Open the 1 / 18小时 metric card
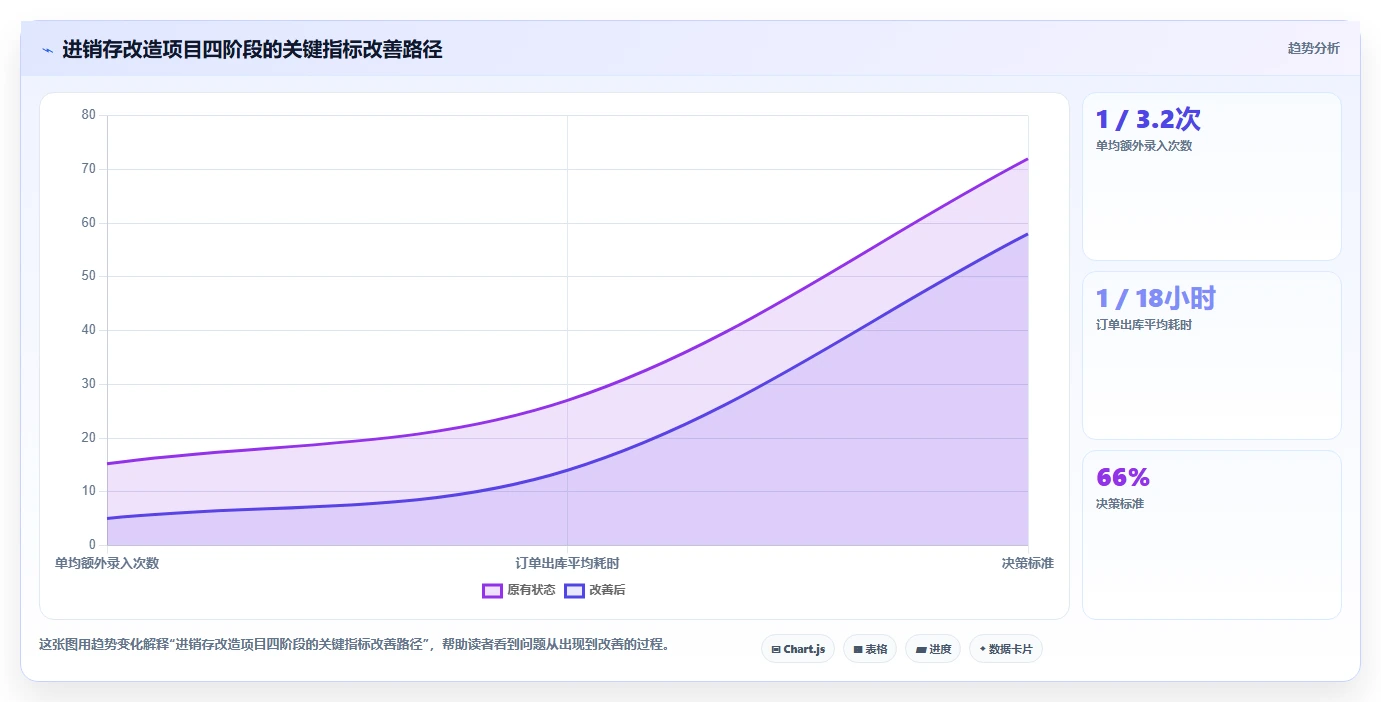The image size is (1381, 702). click(x=1211, y=356)
